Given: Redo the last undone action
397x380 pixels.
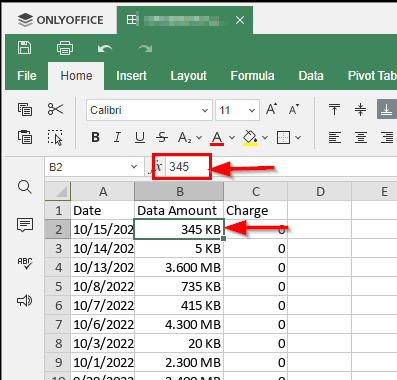Looking at the screenshot, I should coord(145,49).
